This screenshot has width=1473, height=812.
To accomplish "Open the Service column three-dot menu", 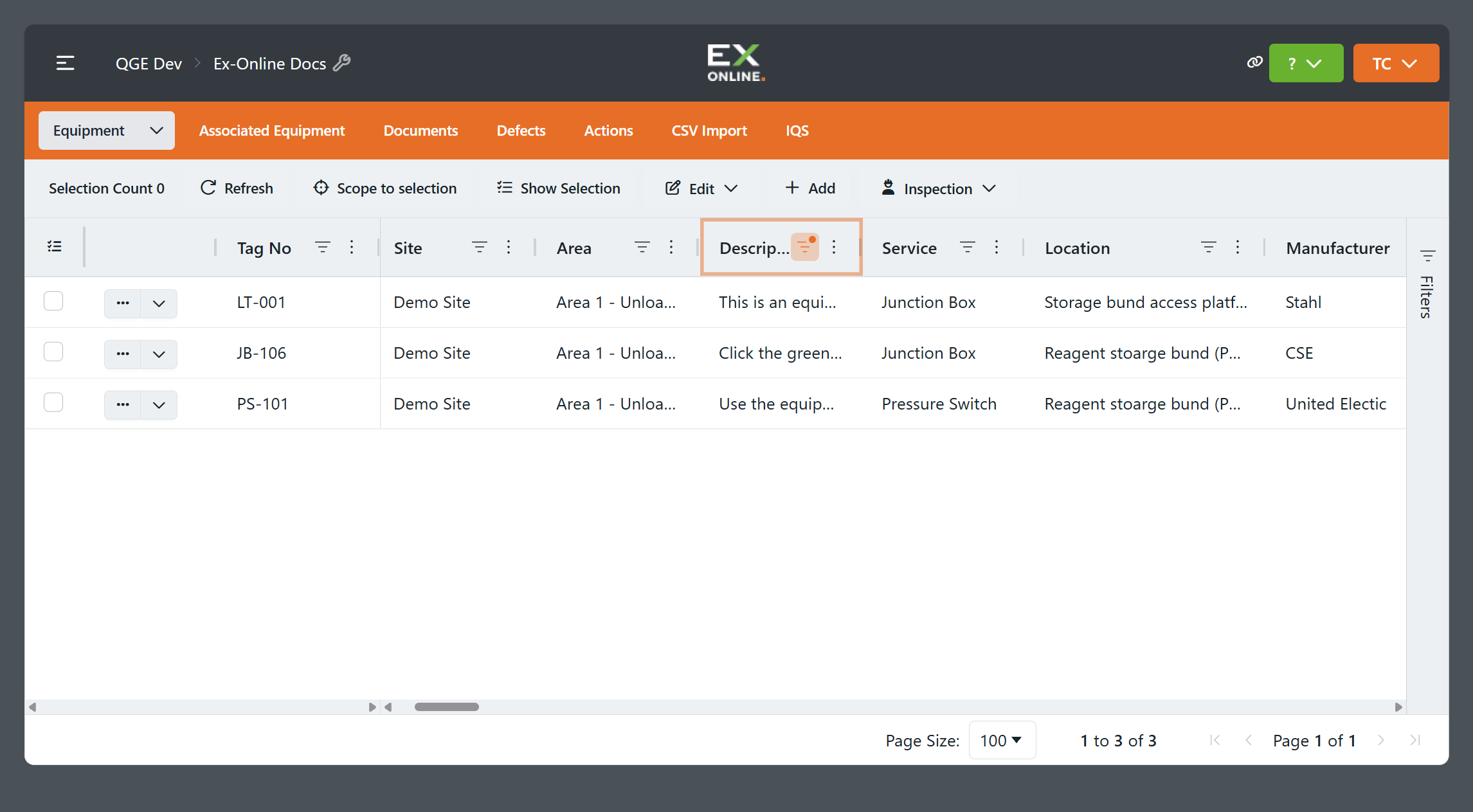I will [997, 248].
